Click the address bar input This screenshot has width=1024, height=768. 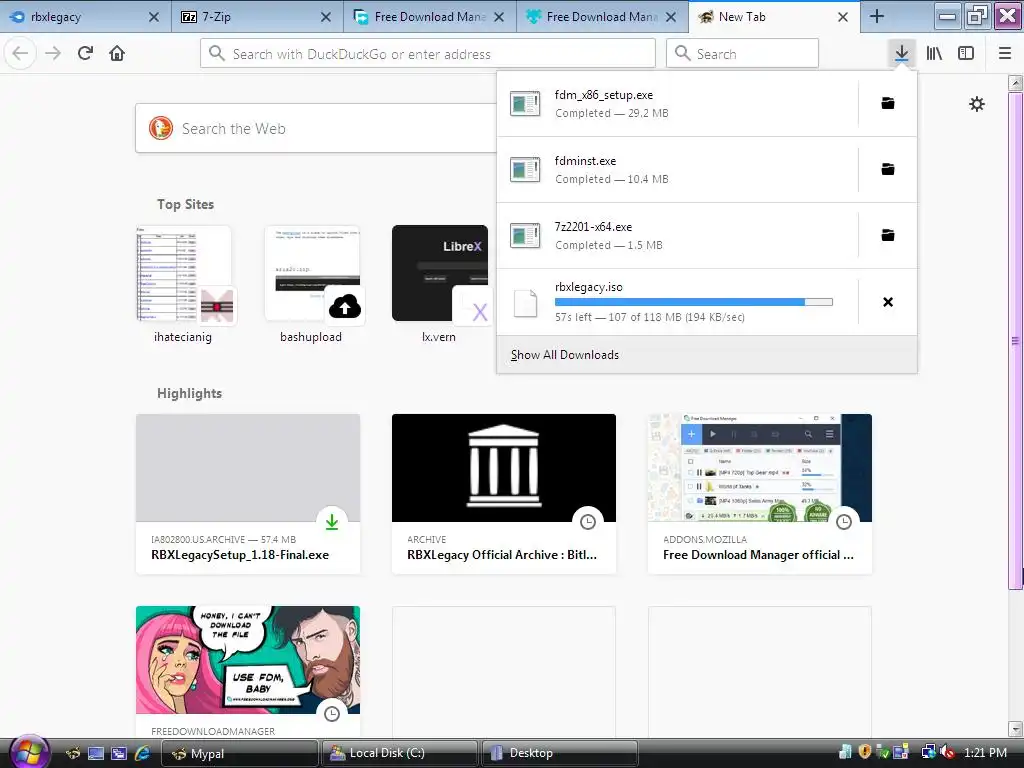pos(428,54)
